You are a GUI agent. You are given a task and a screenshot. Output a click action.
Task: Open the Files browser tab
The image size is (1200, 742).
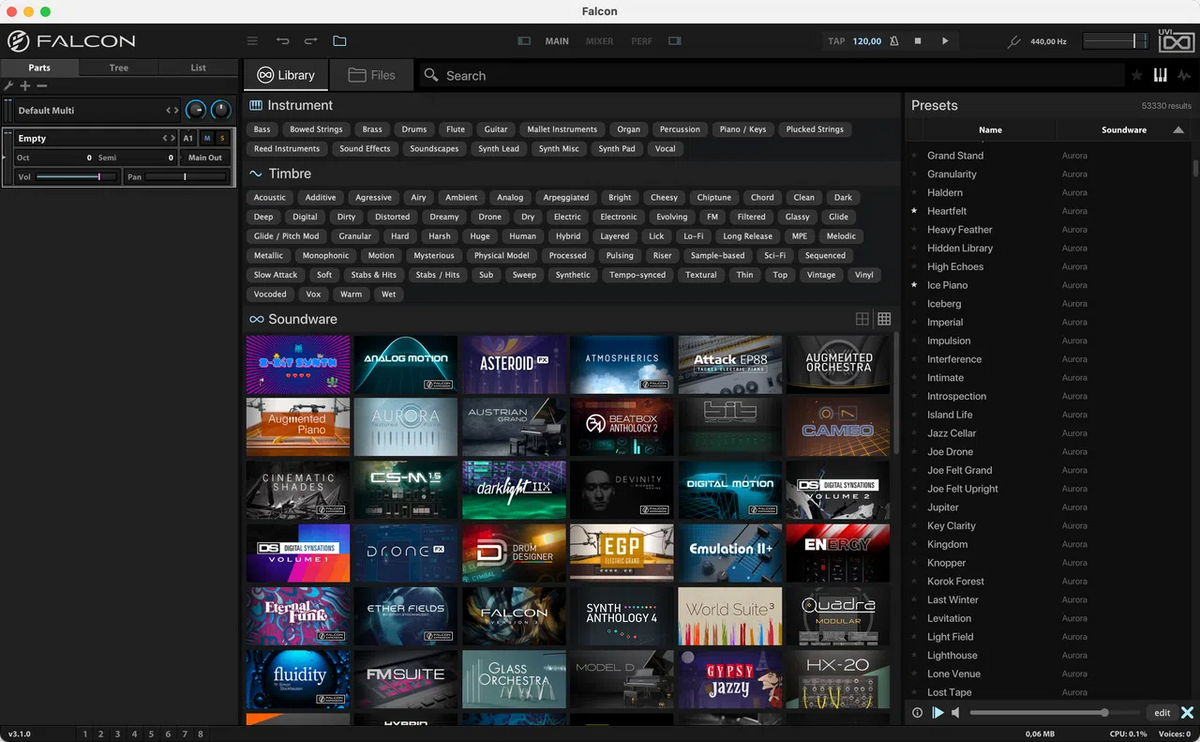(x=371, y=75)
